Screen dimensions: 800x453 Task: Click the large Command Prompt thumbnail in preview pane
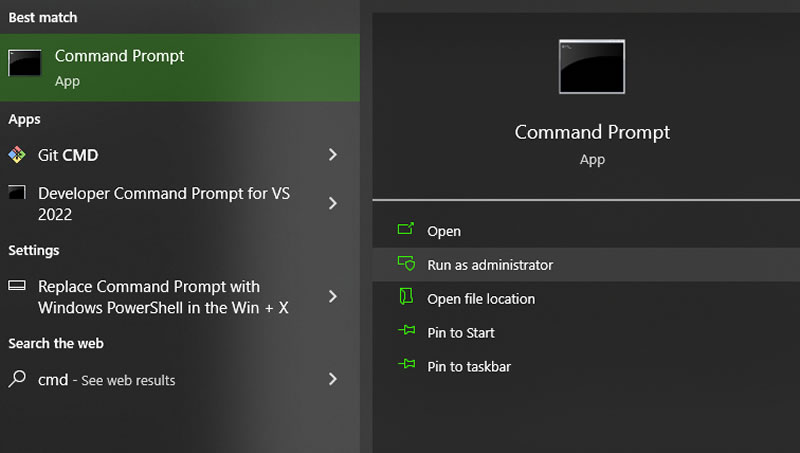[x=592, y=67]
